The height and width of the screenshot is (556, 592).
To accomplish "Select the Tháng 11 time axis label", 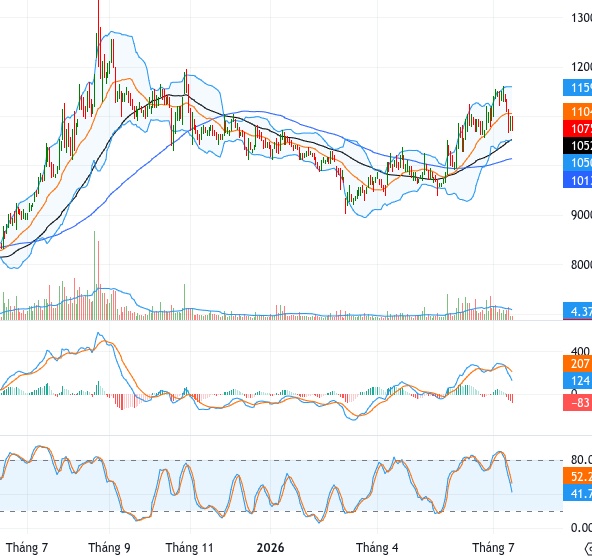I will pos(190,547).
